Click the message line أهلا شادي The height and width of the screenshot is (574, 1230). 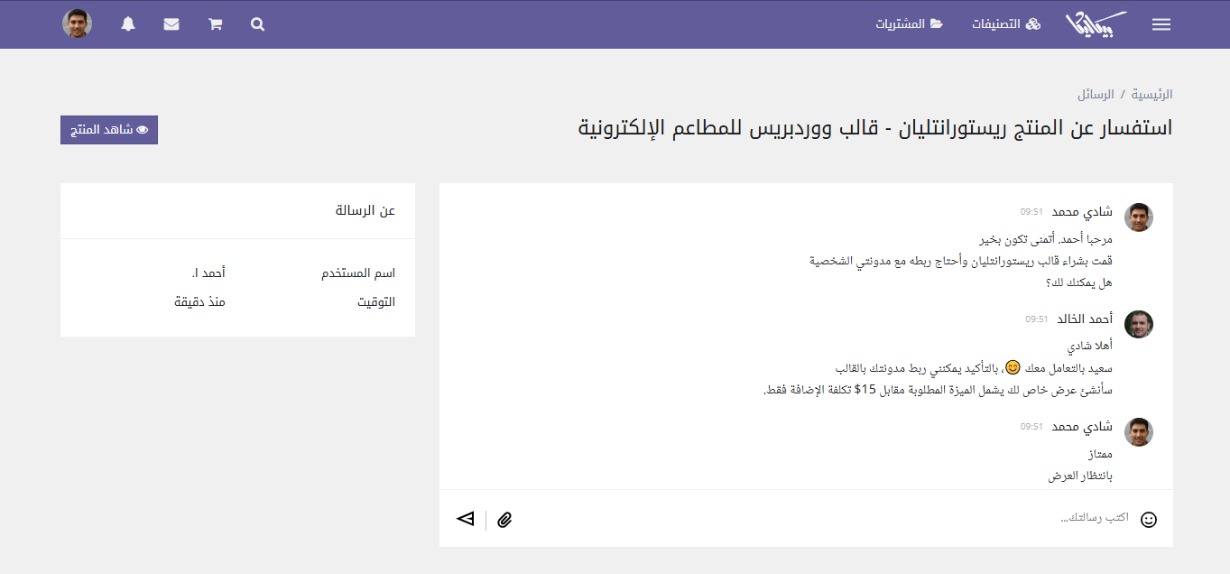tap(1090, 347)
